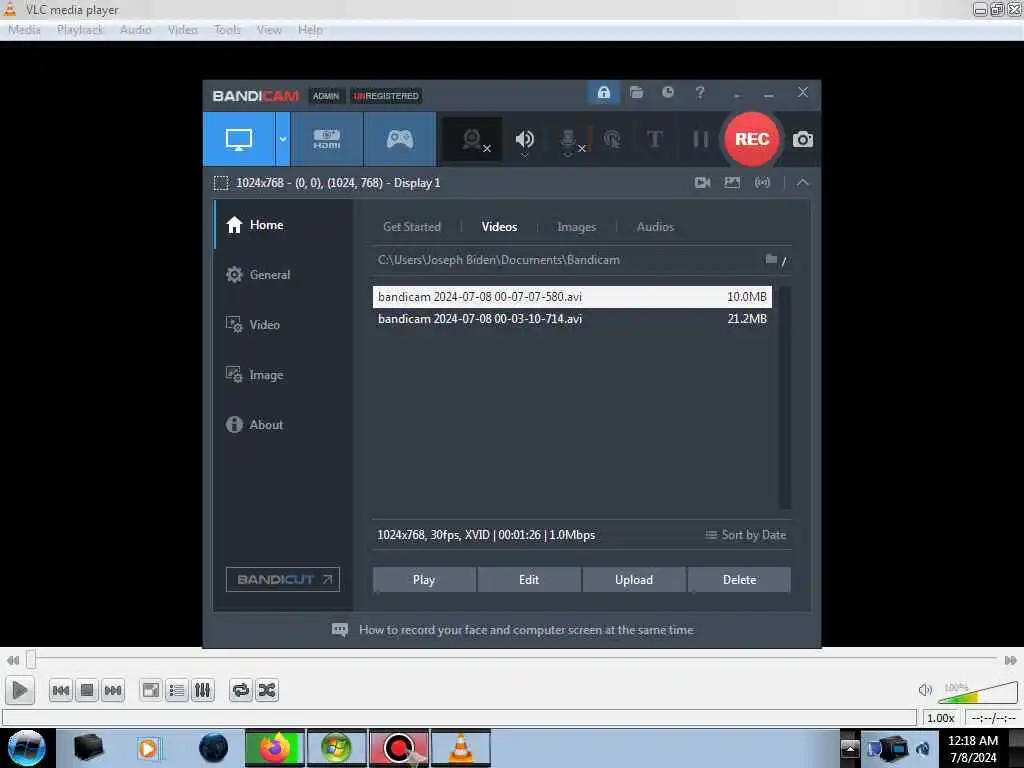Click the area selection rectangle icon
The height and width of the screenshot is (768, 1024).
(221, 183)
